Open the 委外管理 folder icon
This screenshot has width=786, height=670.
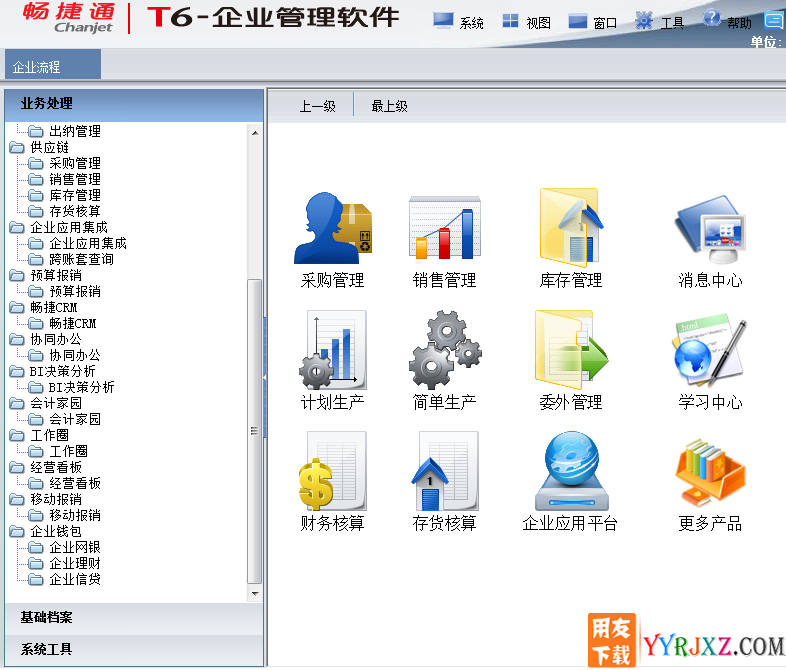coord(571,350)
